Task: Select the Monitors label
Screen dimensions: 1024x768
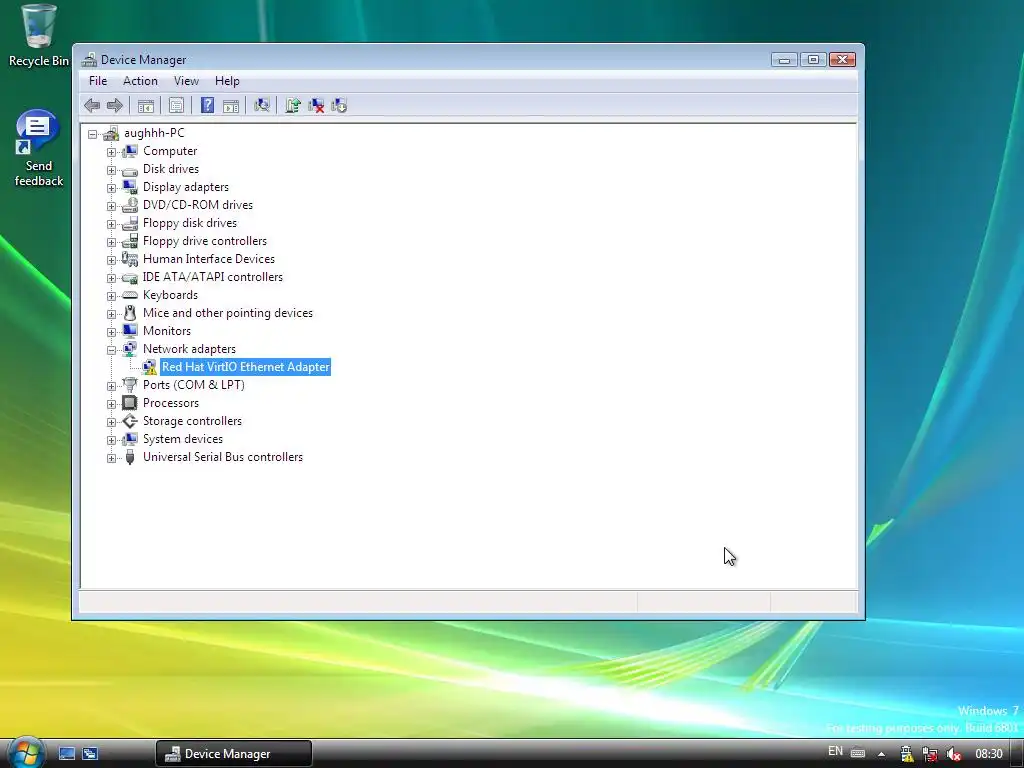Action: (x=167, y=331)
